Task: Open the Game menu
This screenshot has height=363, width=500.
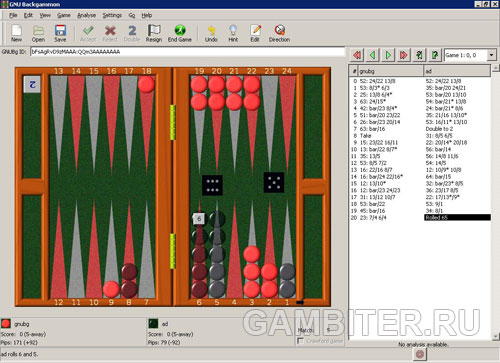Action: tap(64, 15)
